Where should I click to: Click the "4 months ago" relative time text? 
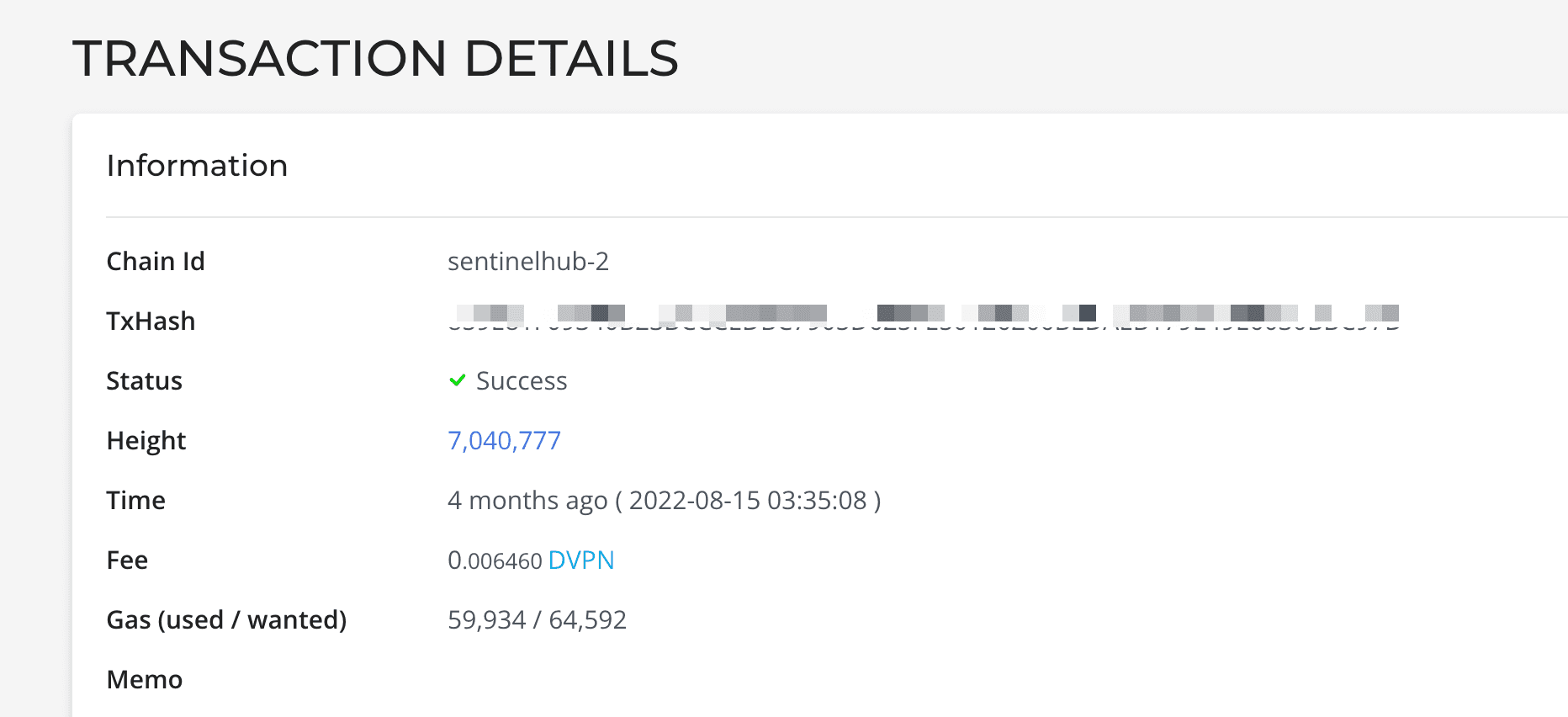(x=527, y=501)
